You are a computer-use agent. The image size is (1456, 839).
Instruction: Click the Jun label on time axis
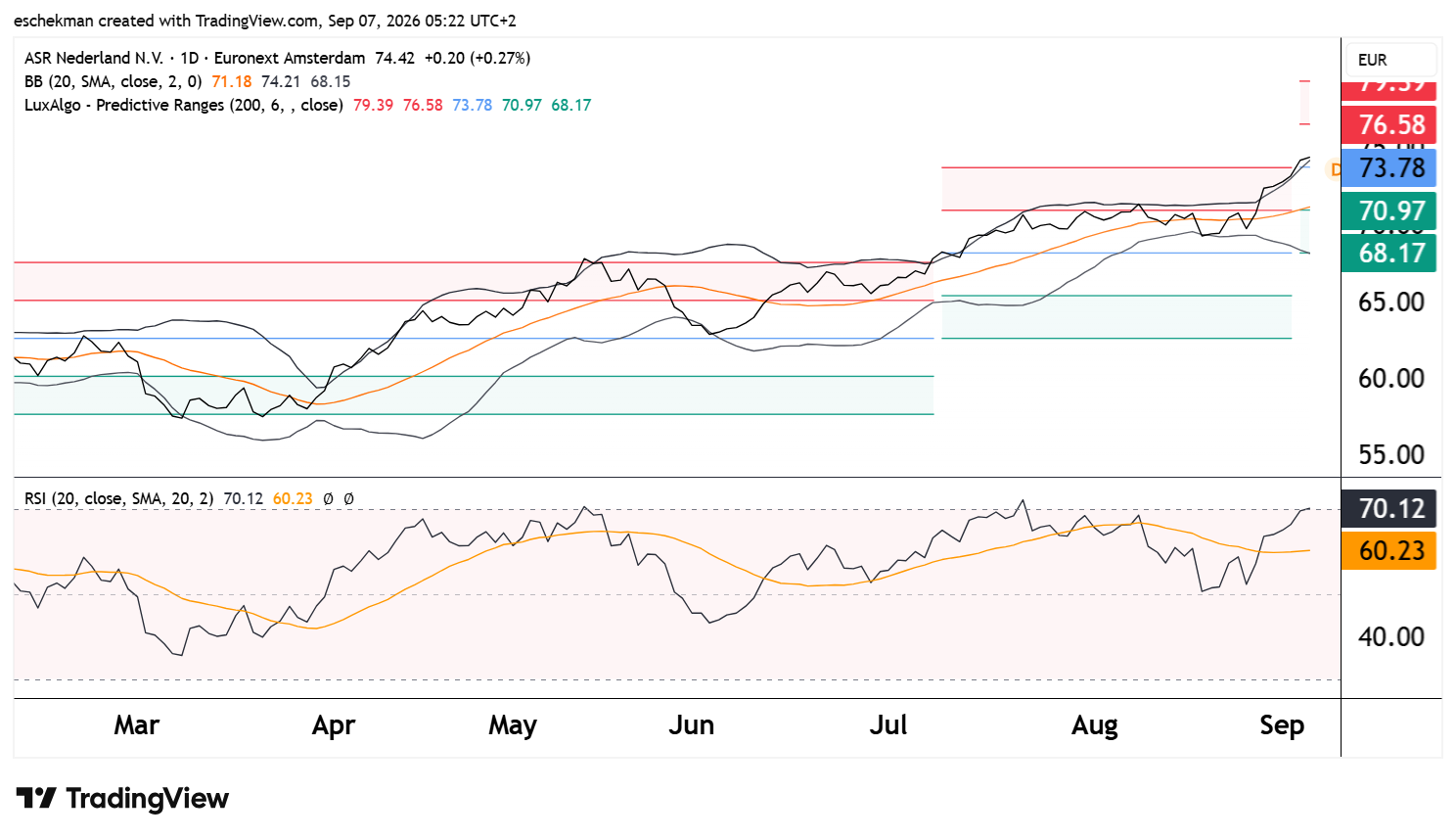(x=691, y=725)
